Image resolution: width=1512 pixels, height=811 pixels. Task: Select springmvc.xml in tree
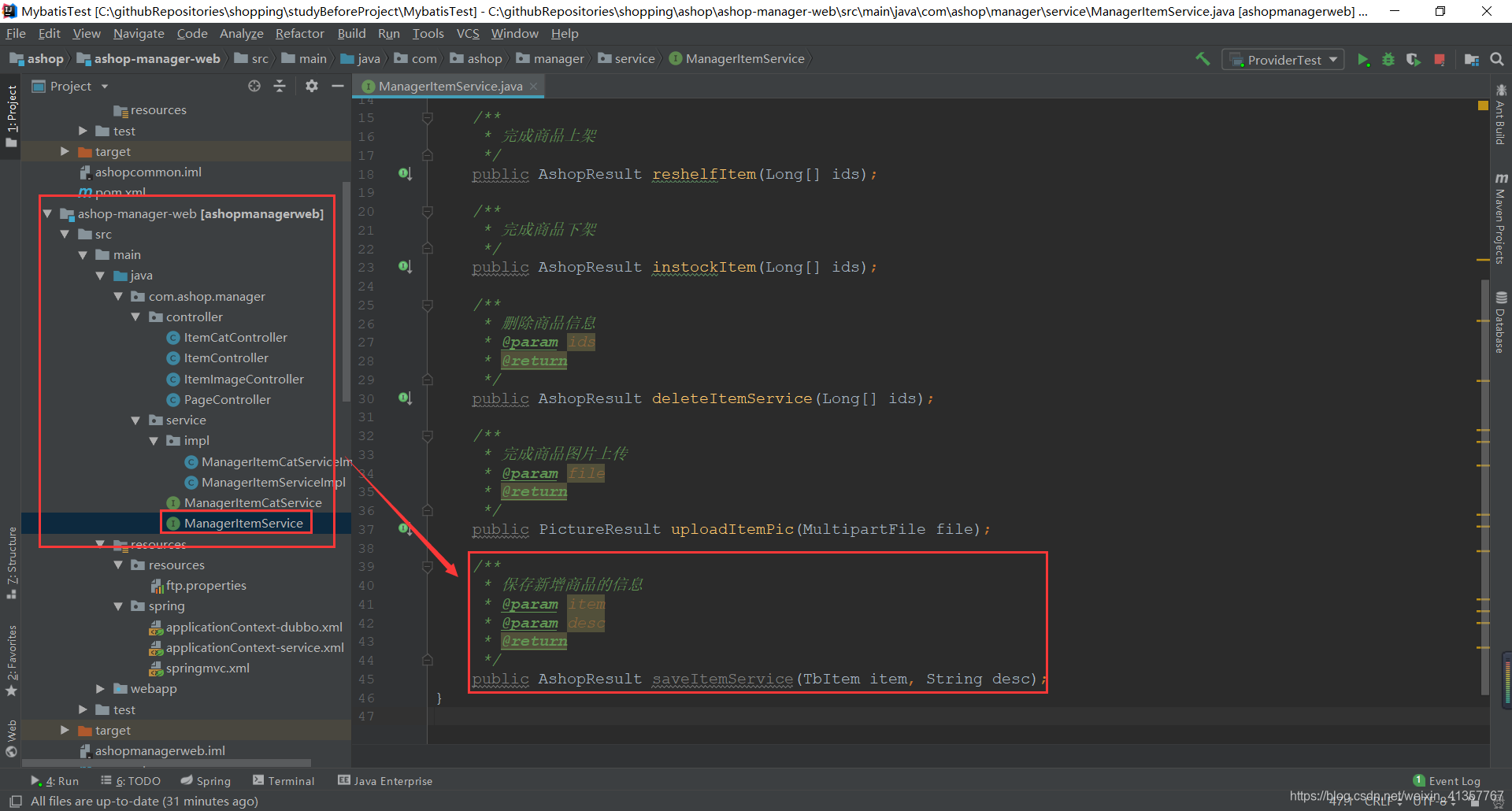207,668
